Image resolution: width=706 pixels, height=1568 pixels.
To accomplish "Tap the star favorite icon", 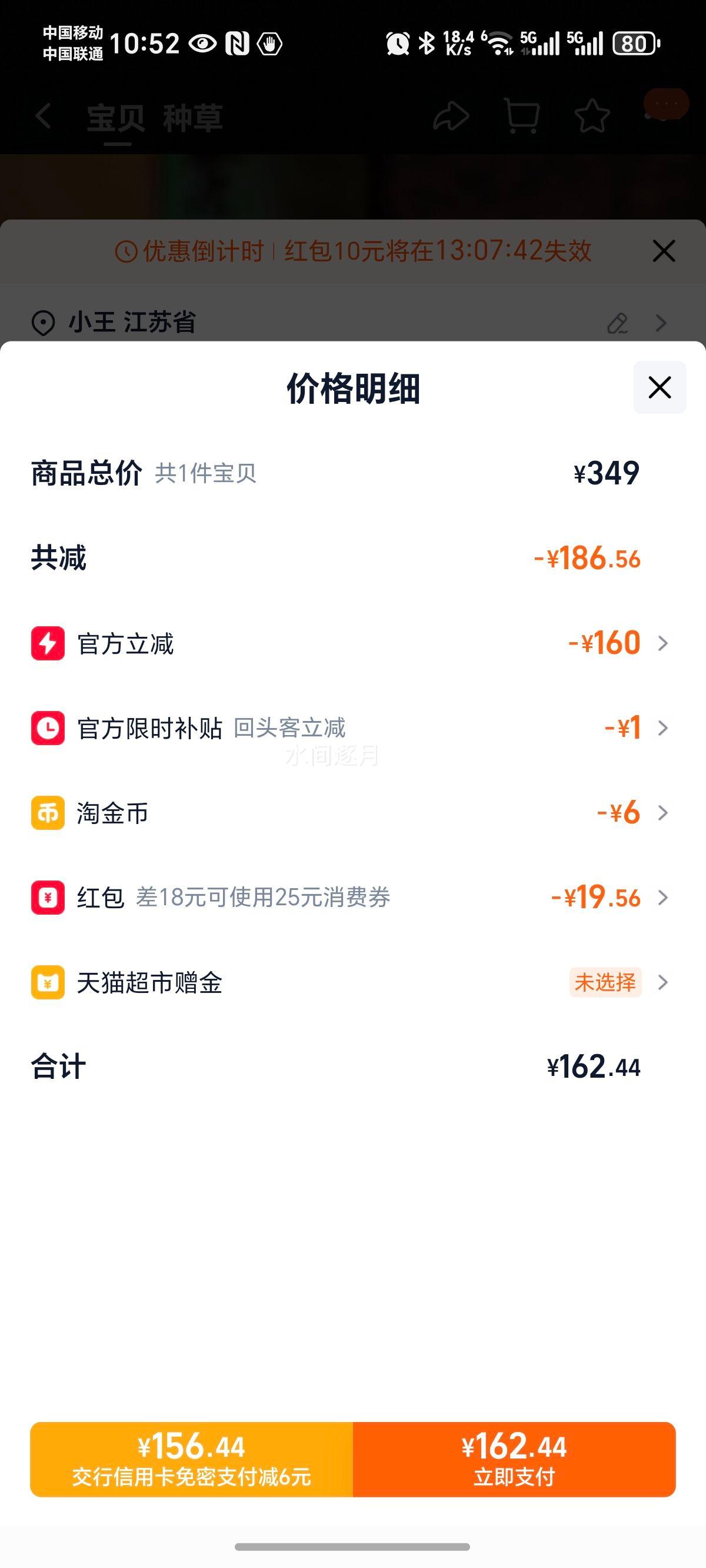I will (x=592, y=115).
